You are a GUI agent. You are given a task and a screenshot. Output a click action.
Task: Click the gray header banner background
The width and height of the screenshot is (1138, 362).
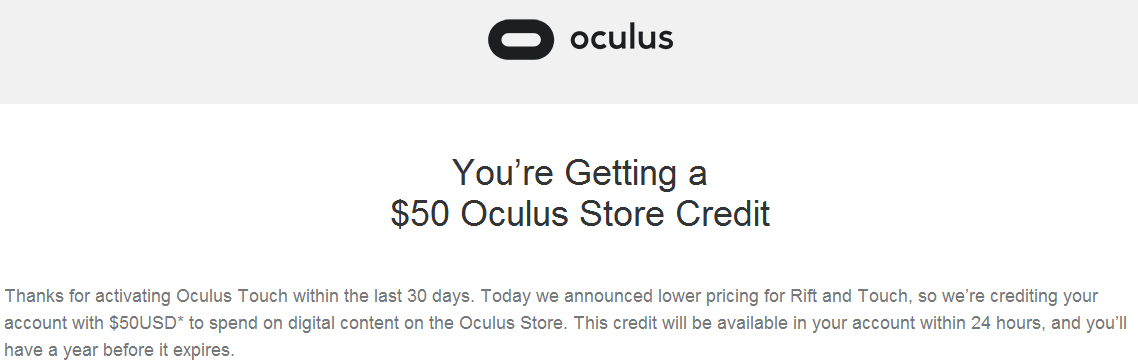coord(218,51)
